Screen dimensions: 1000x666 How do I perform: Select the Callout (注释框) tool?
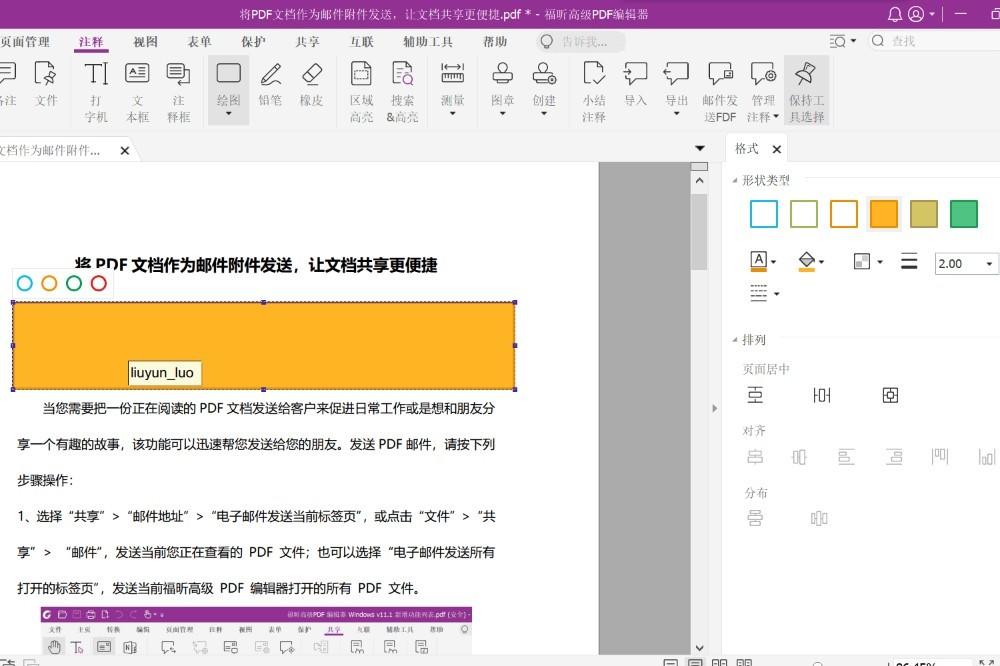[178, 91]
